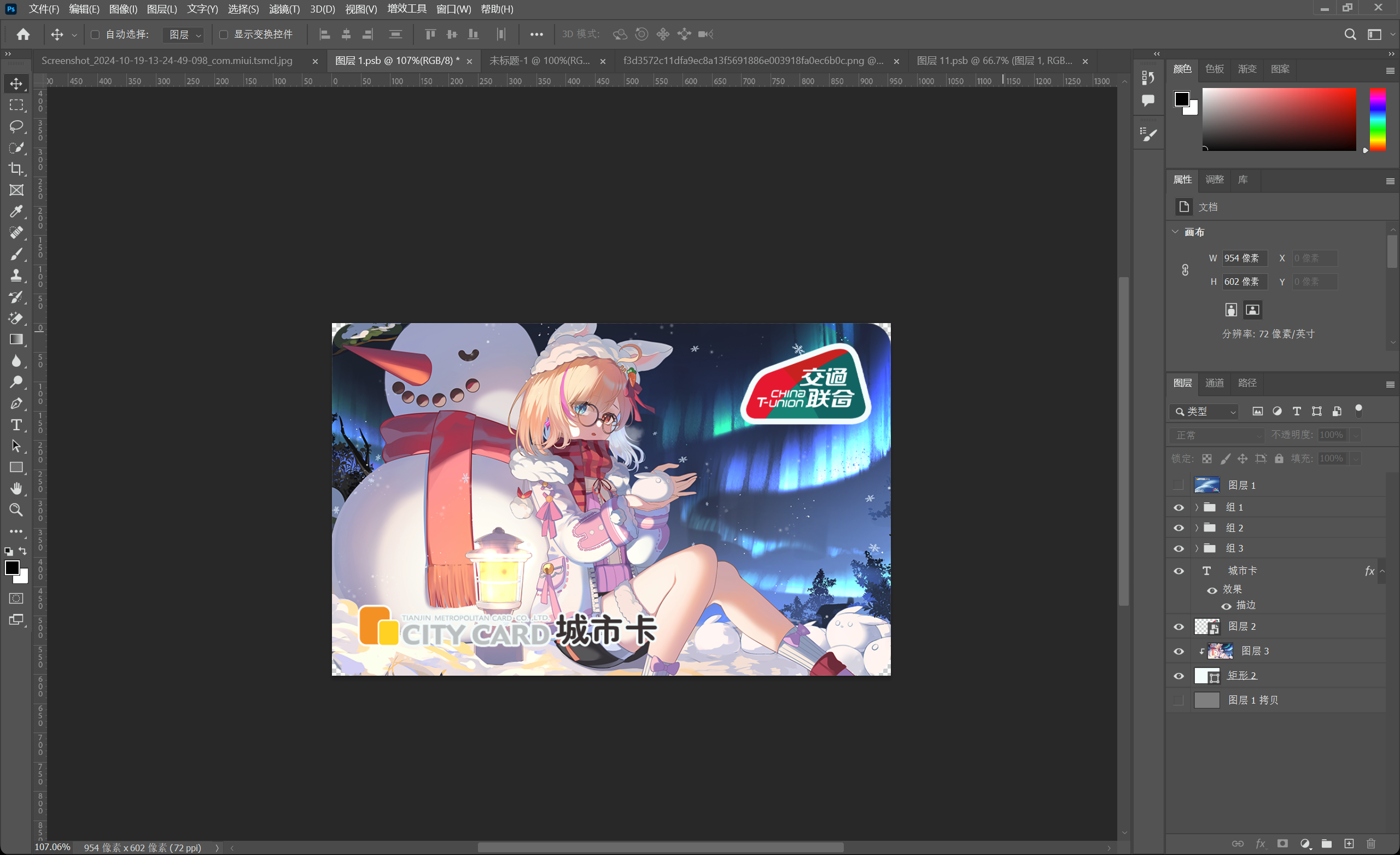Enable the 显示变换控件 checkbox
This screenshot has width=1400, height=855.
(223, 34)
